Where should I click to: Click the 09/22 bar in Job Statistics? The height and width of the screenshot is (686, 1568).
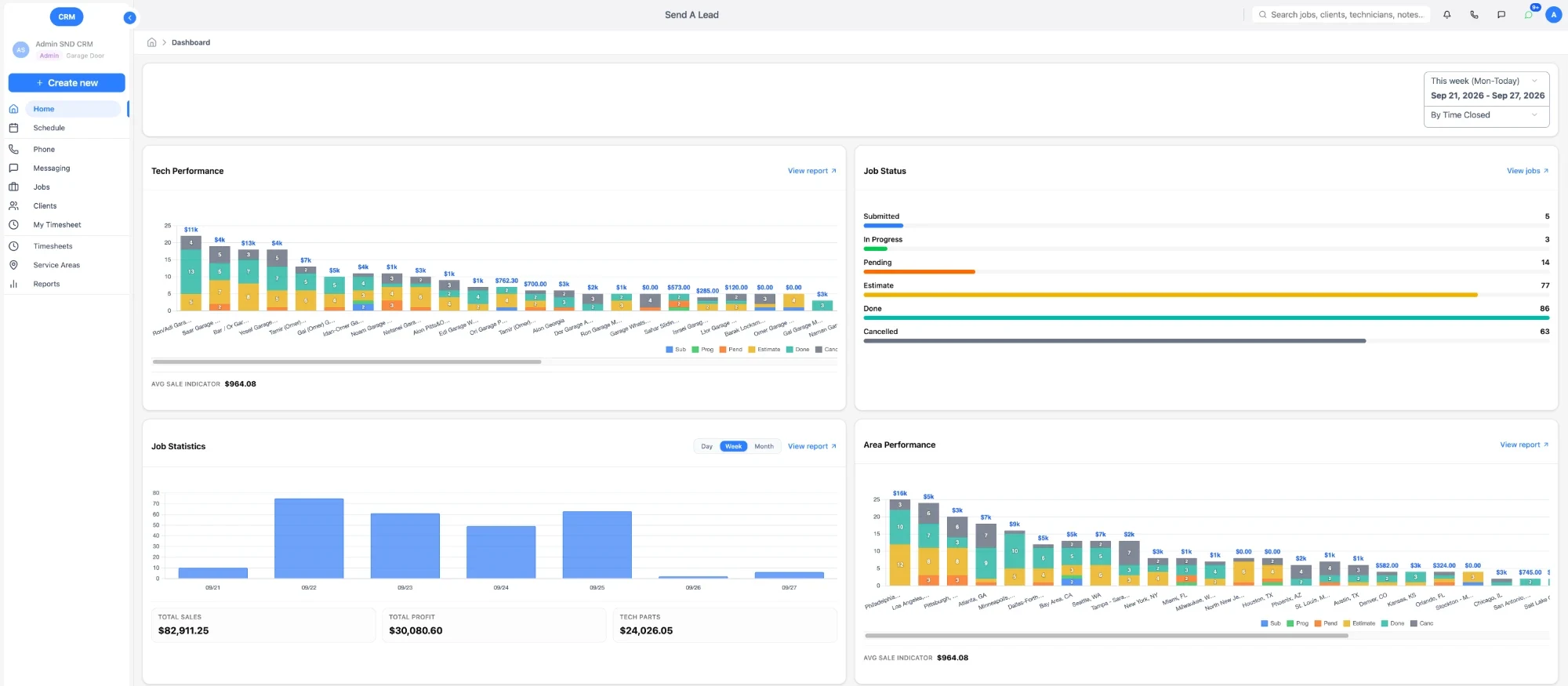(x=309, y=539)
